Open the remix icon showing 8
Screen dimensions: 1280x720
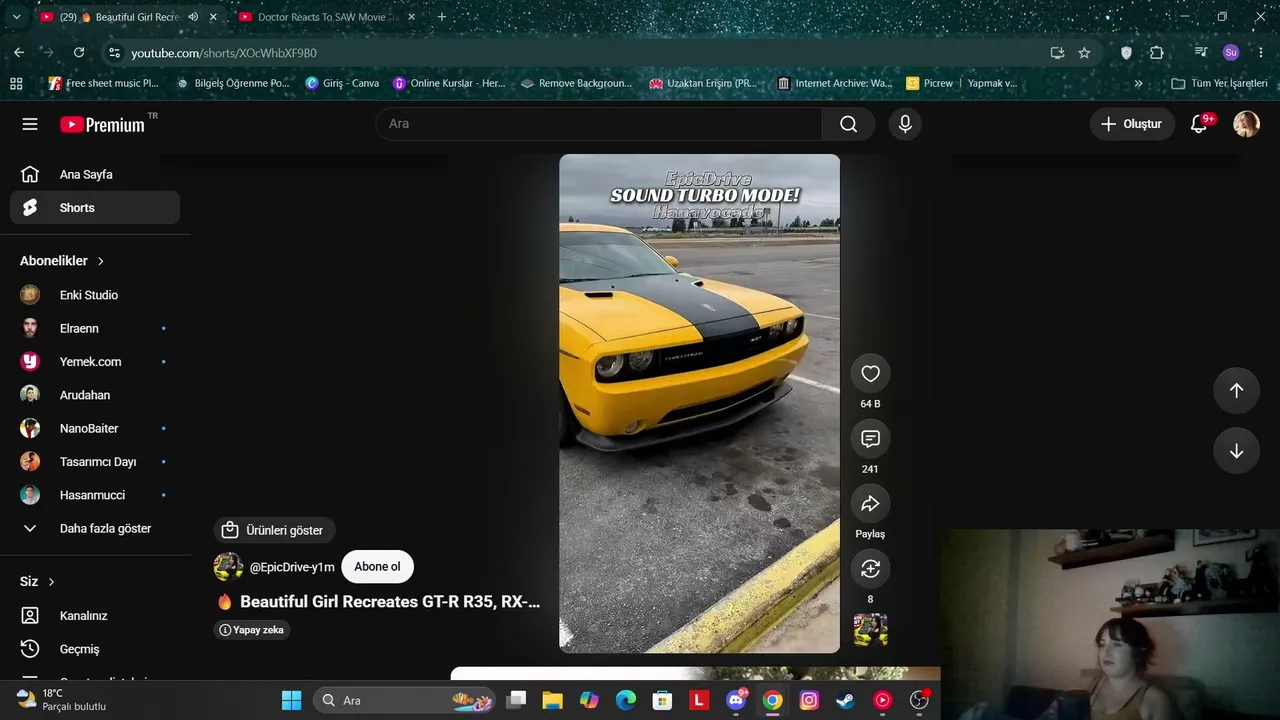[870, 569]
